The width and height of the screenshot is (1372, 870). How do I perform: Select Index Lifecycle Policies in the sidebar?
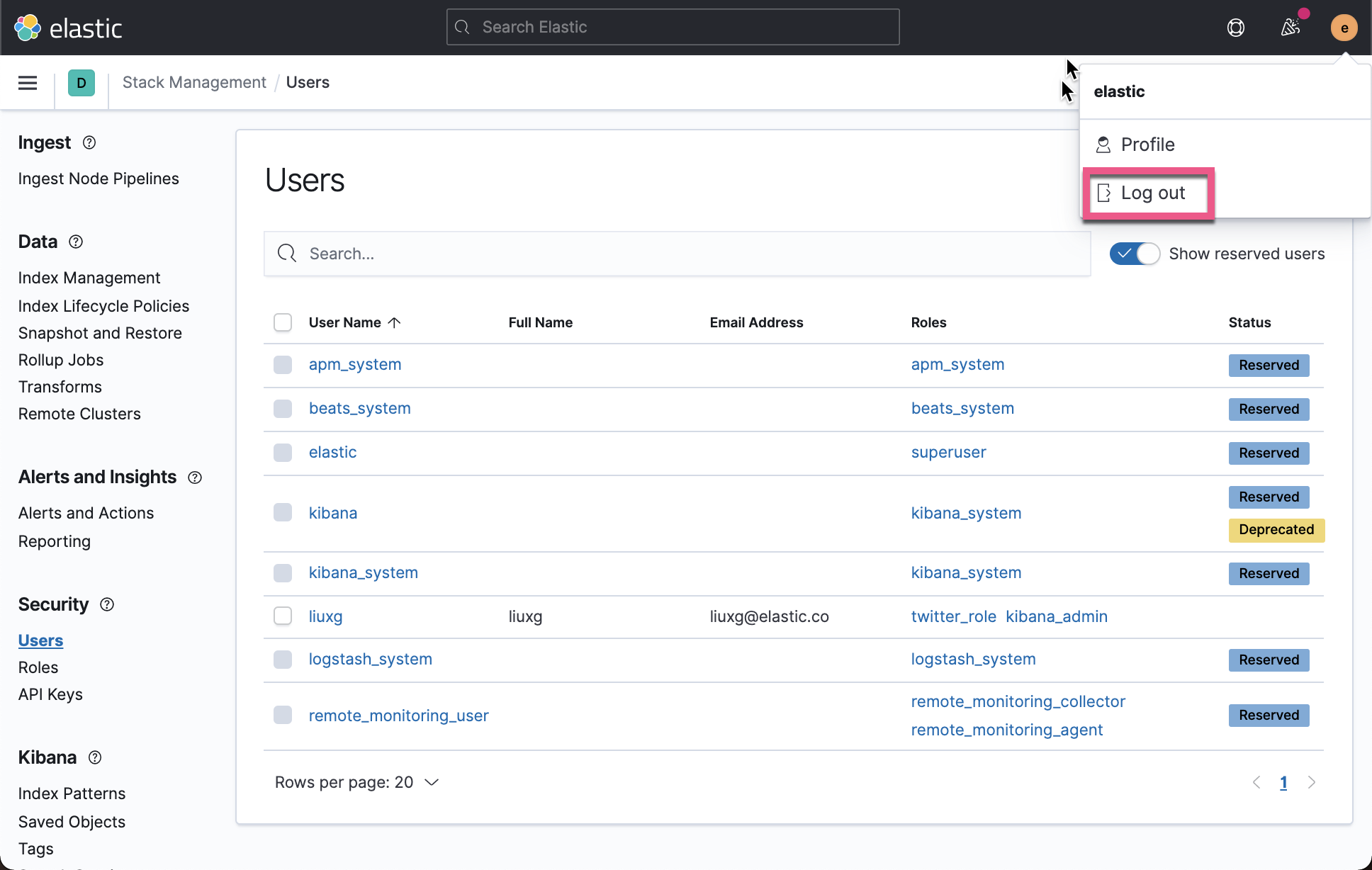[103, 306]
